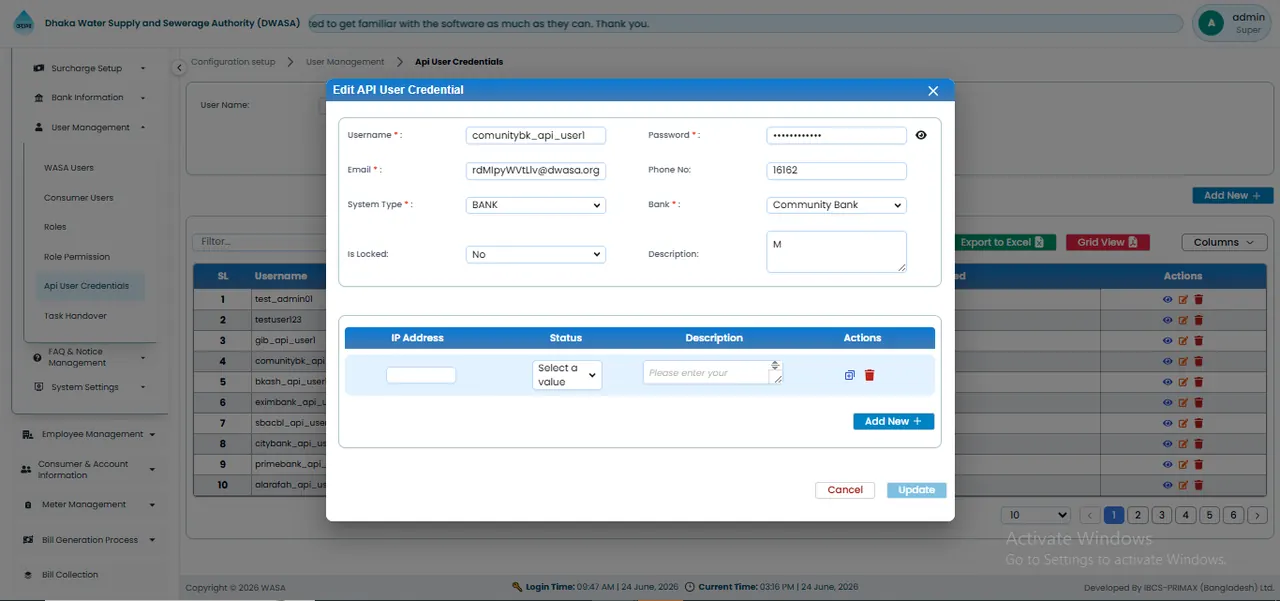Click the DWASA logo
This screenshot has height=601, width=1280.
click(23, 24)
